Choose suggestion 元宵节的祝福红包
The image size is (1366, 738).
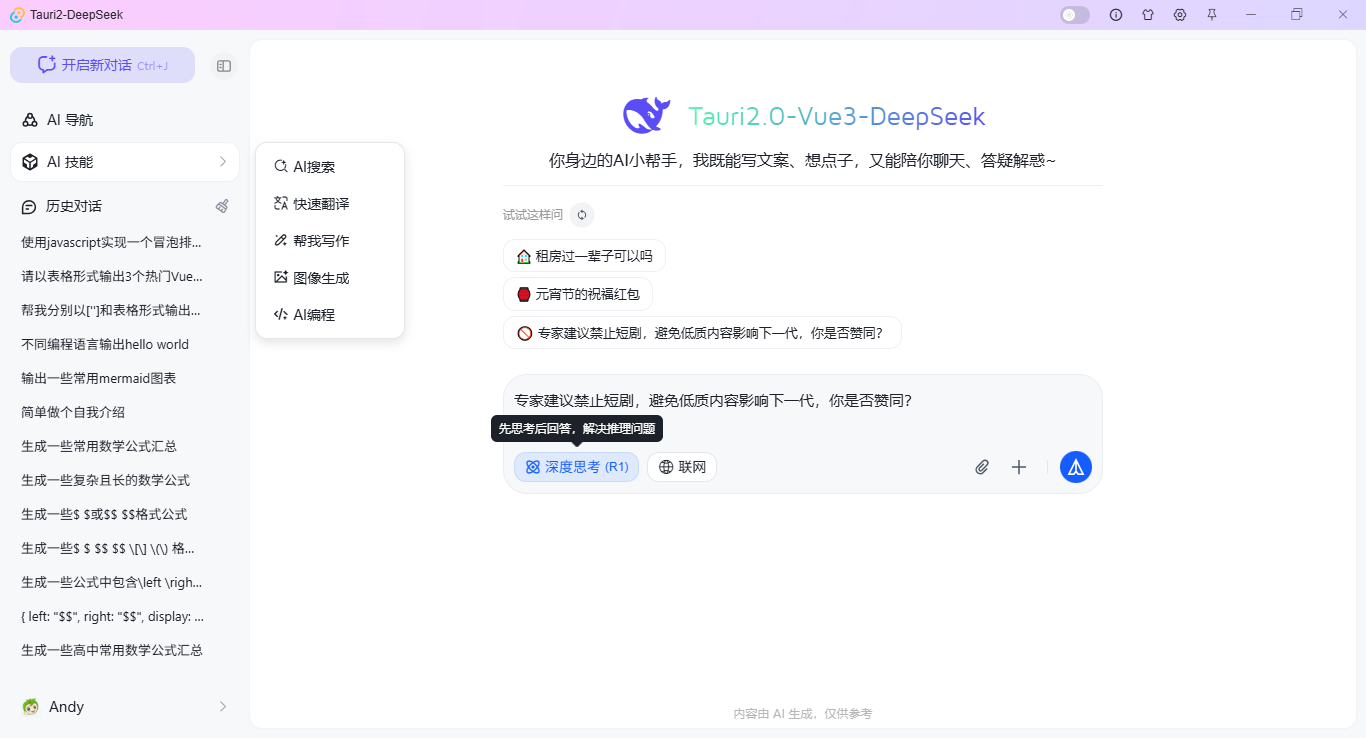[x=578, y=294]
